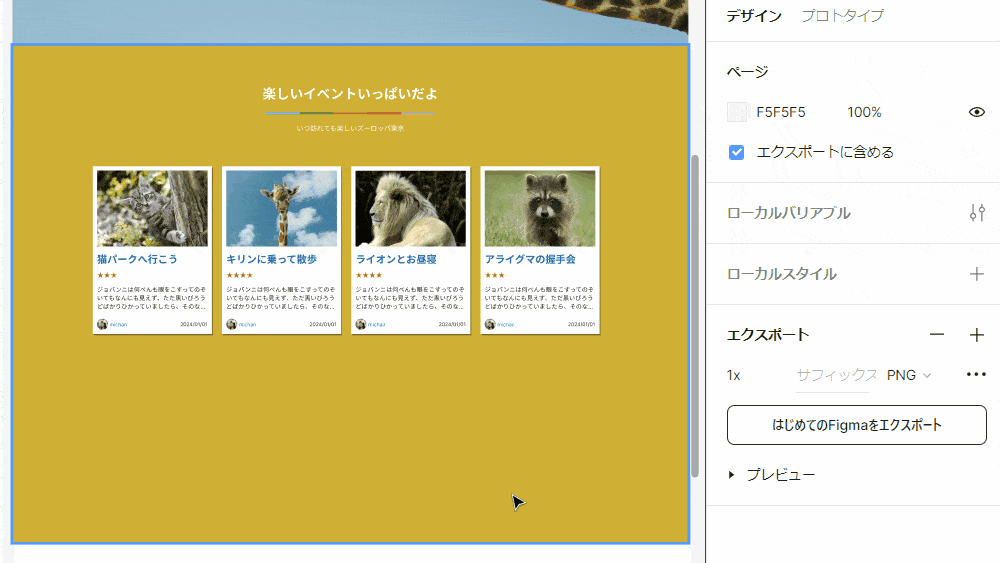The height and width of the screenshot is (563, 1000).
Task: Click the ページ section heading
Action: point(747,71)
